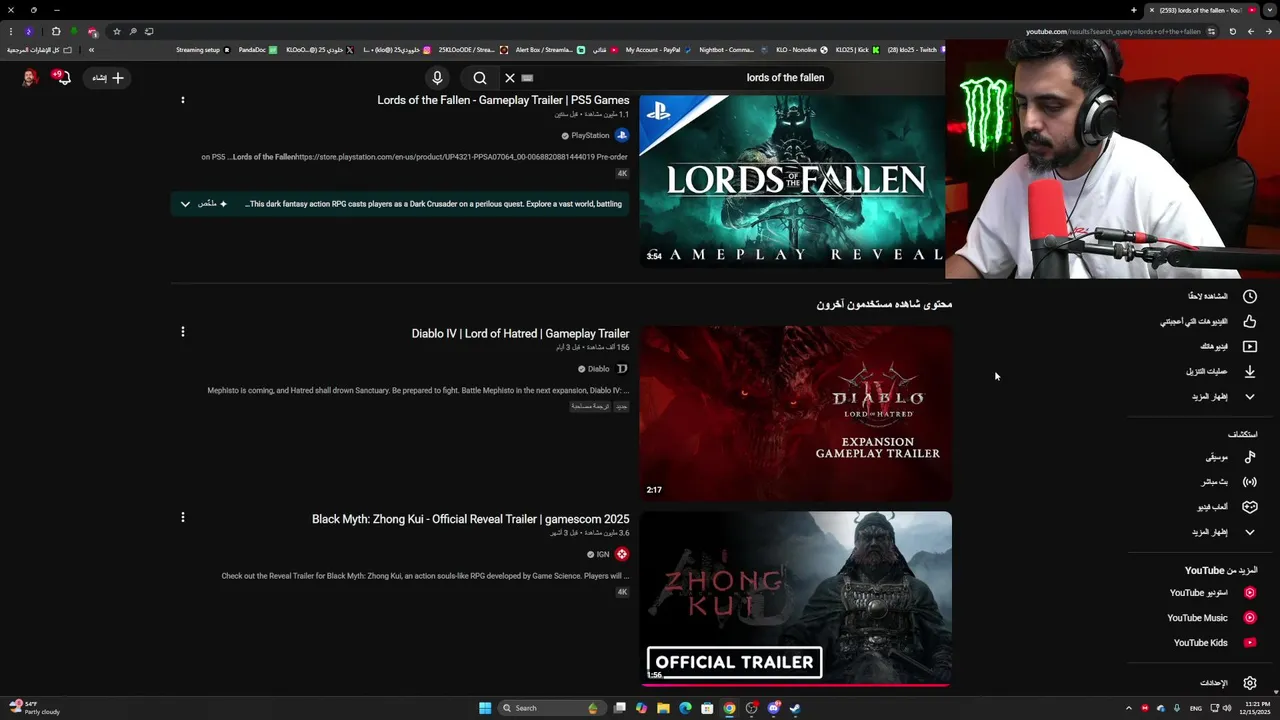Open Downloads arrow icon in sidebar
The width and height of the screenshot is (1280, 720).
(1250, 372)
